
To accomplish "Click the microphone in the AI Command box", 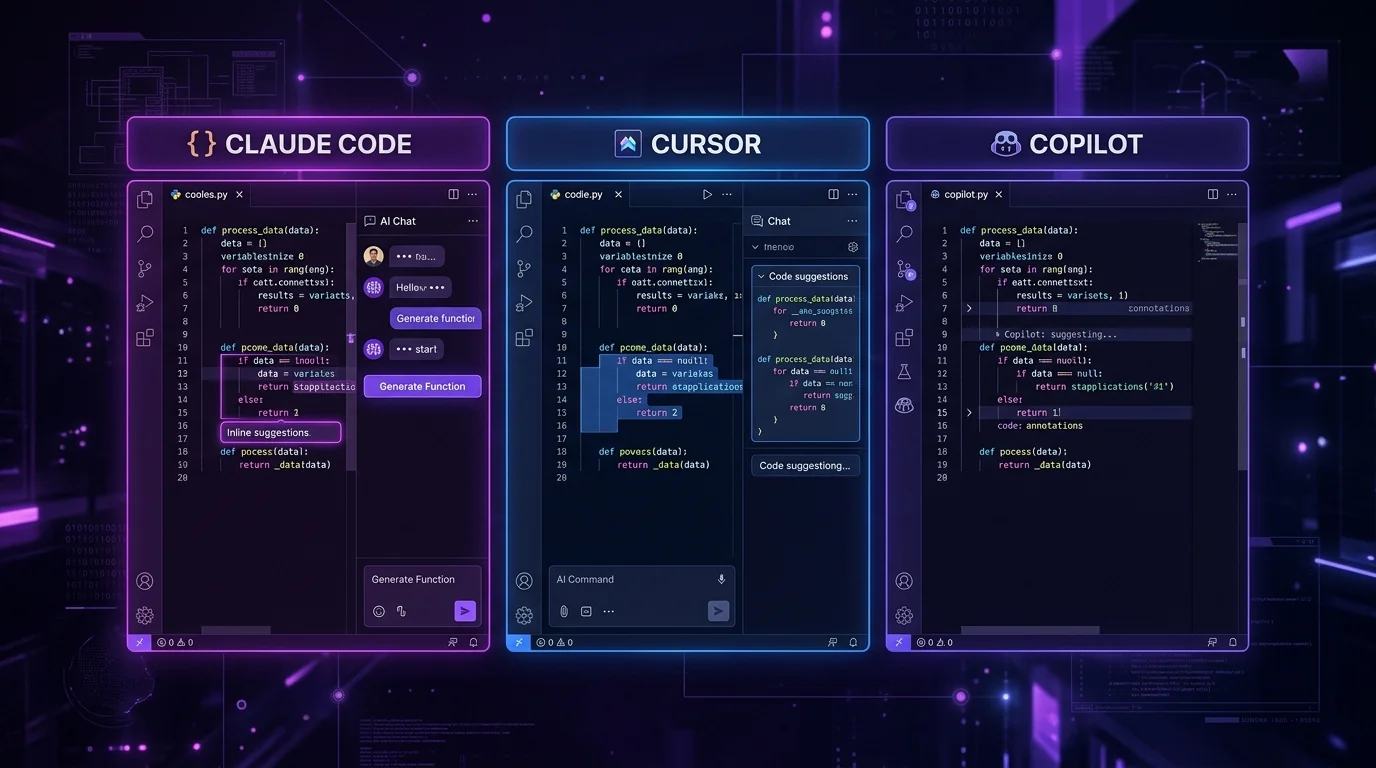I will point(721,579).
